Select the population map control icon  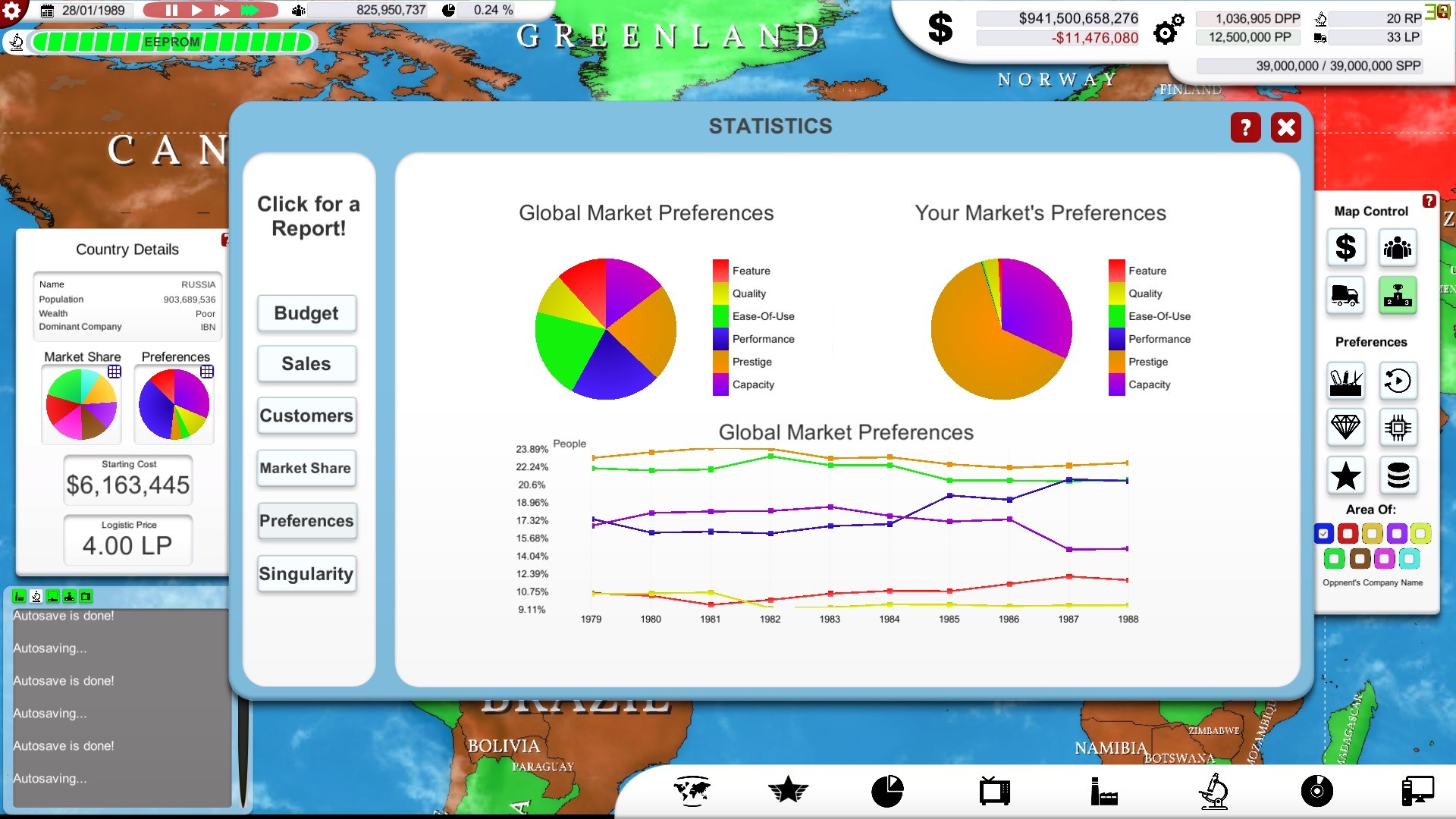[x=1397, y=248]
